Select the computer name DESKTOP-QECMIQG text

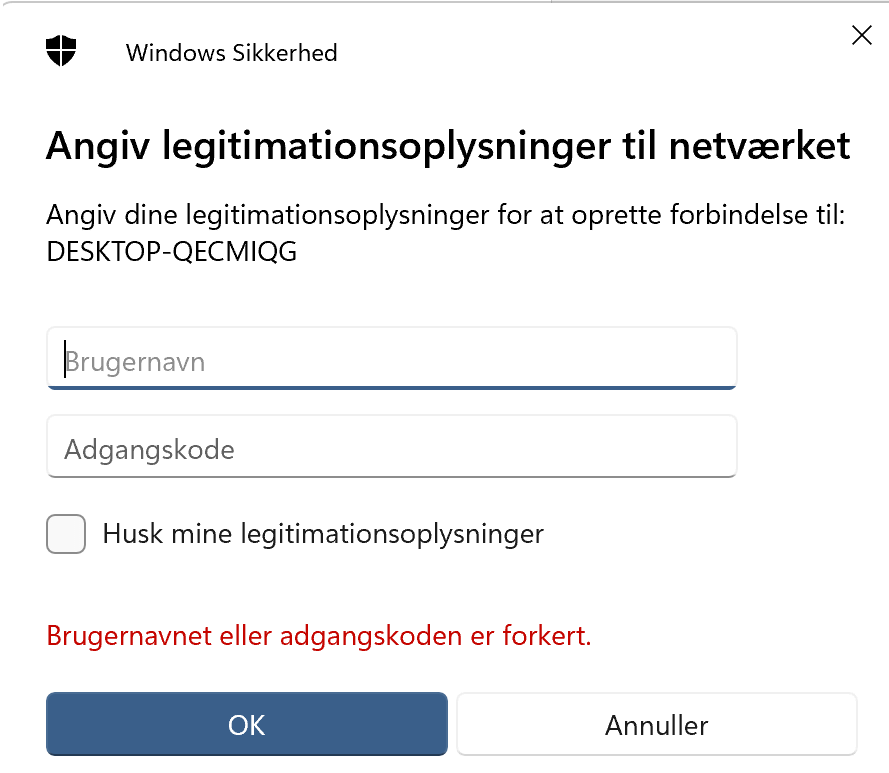click(172, 251)
